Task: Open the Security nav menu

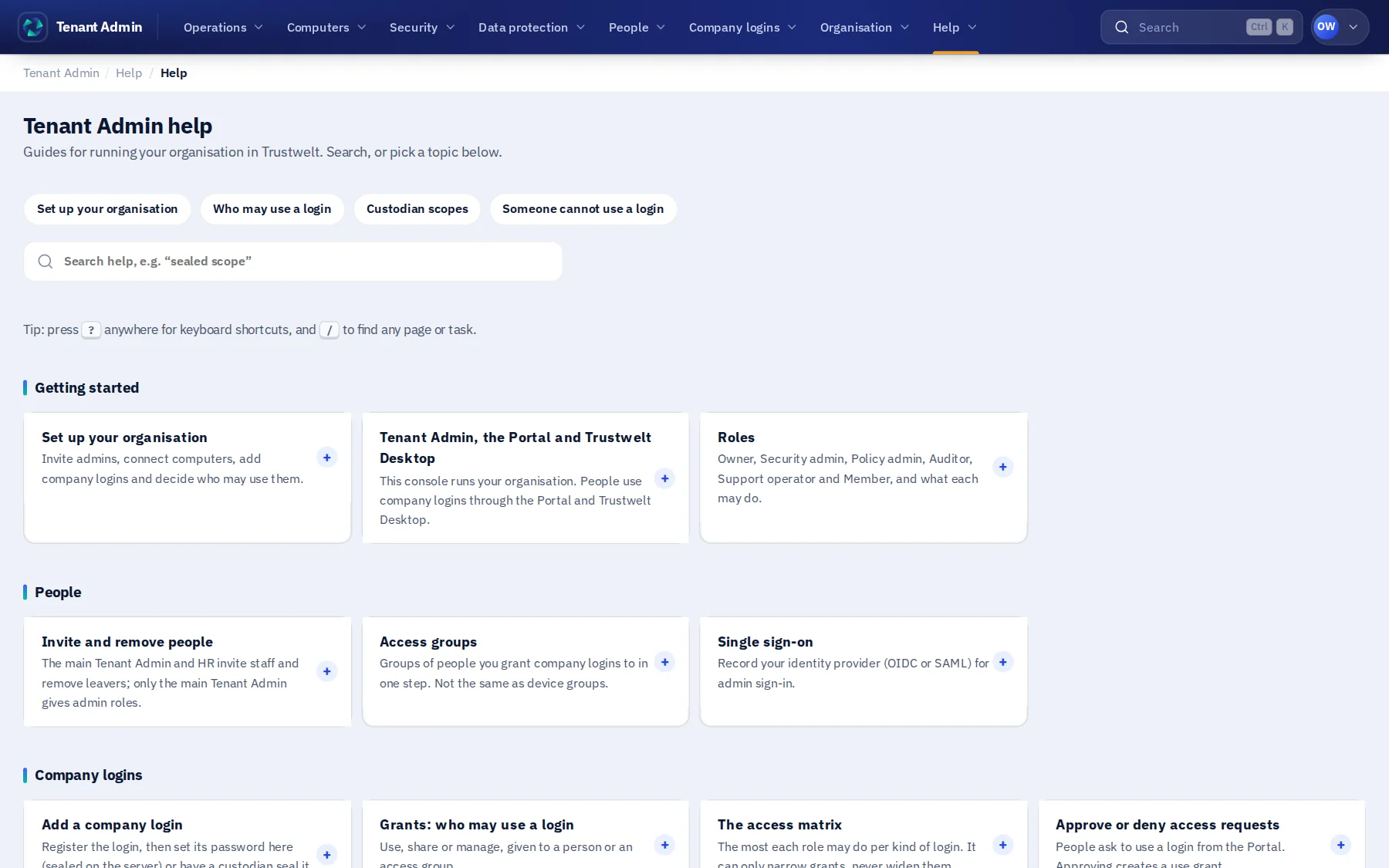Action: pyautogui.click(x=422, y=27)
